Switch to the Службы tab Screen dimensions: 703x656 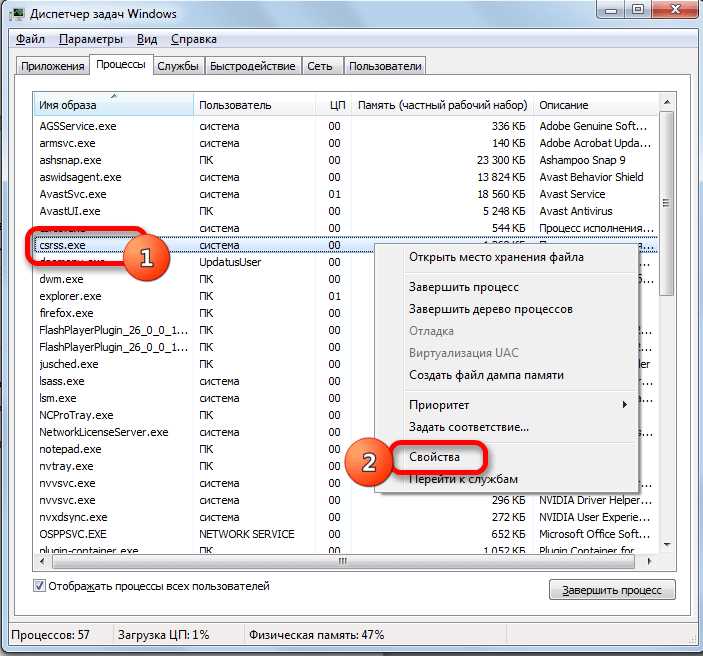178,66
